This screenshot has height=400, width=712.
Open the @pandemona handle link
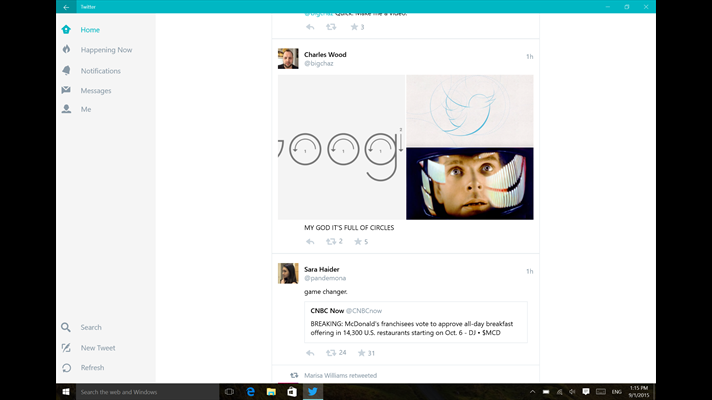coord(325,278)
